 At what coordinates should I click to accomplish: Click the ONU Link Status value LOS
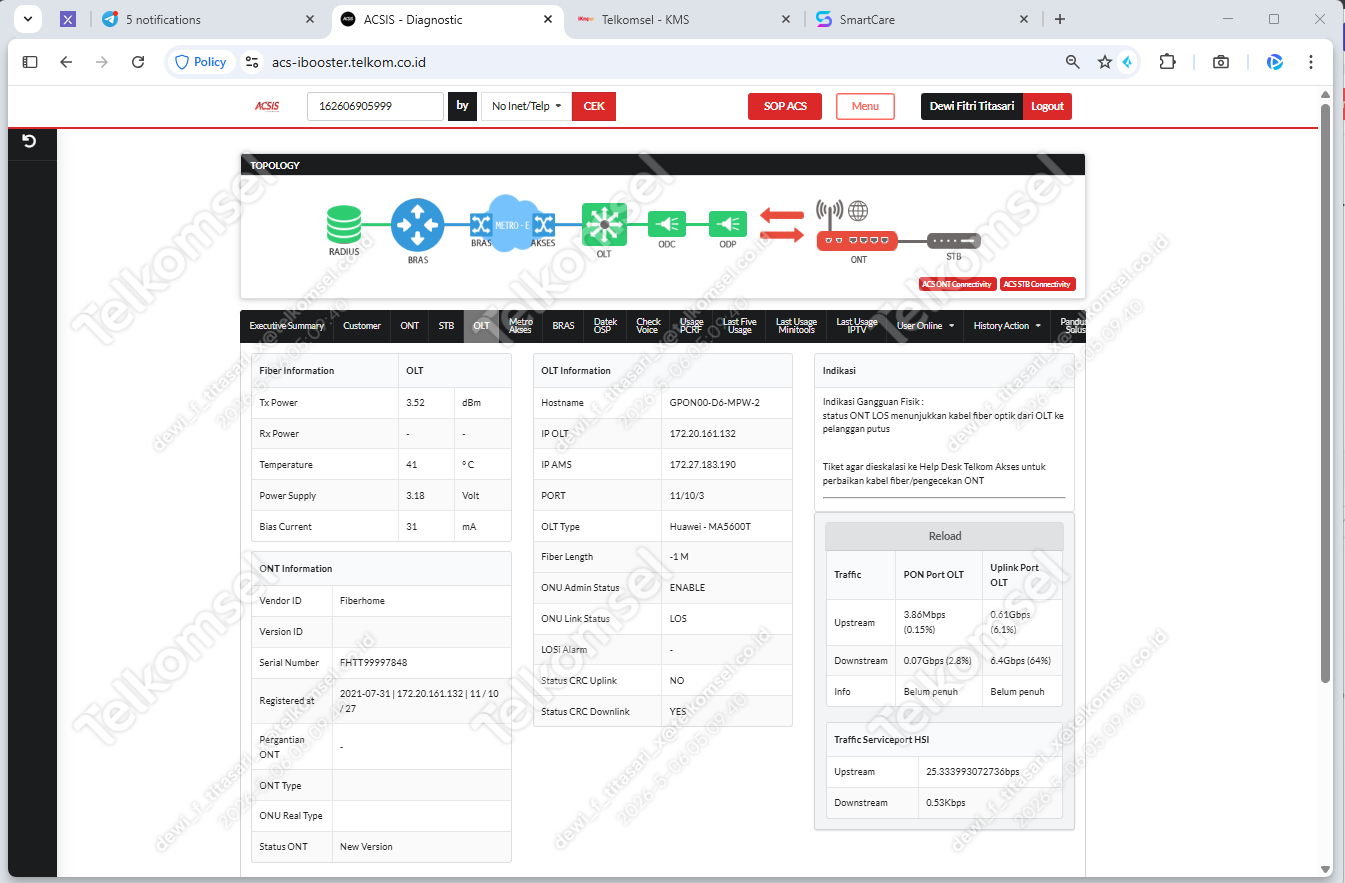pyautogui.click(x=678, y=619)
